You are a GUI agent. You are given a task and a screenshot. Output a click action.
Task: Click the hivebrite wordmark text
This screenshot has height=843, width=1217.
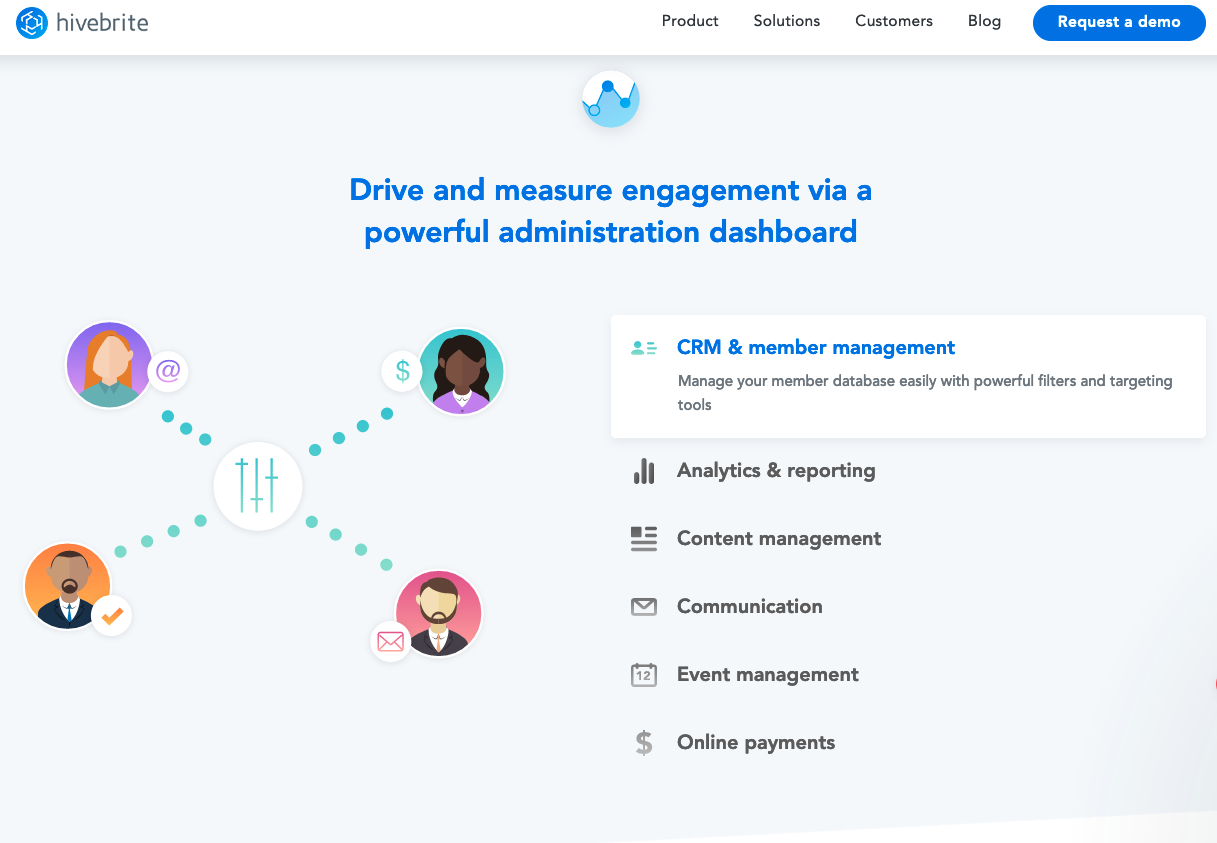coord(103,22)
